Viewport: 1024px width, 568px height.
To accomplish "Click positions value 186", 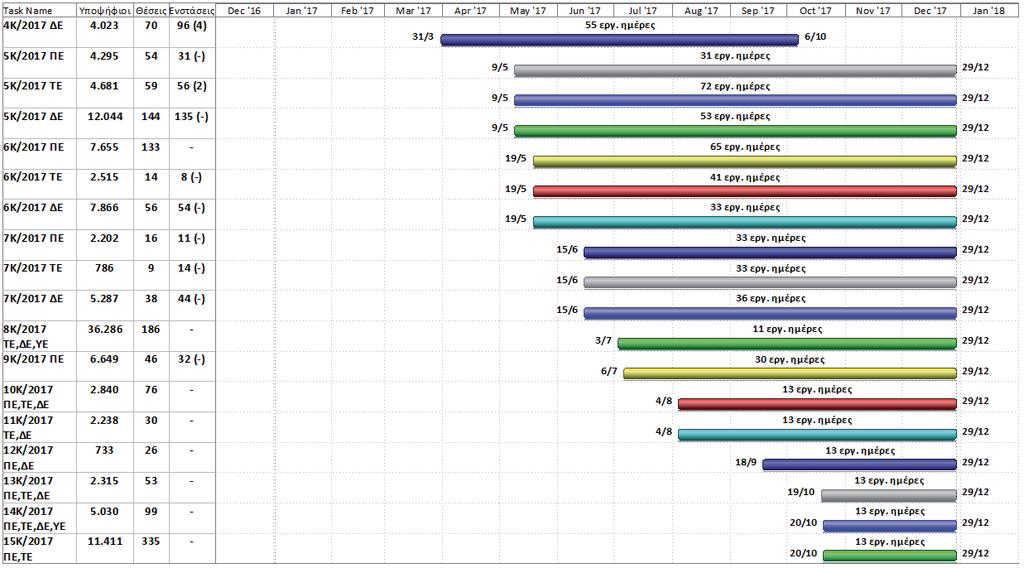I will [151, 329].
